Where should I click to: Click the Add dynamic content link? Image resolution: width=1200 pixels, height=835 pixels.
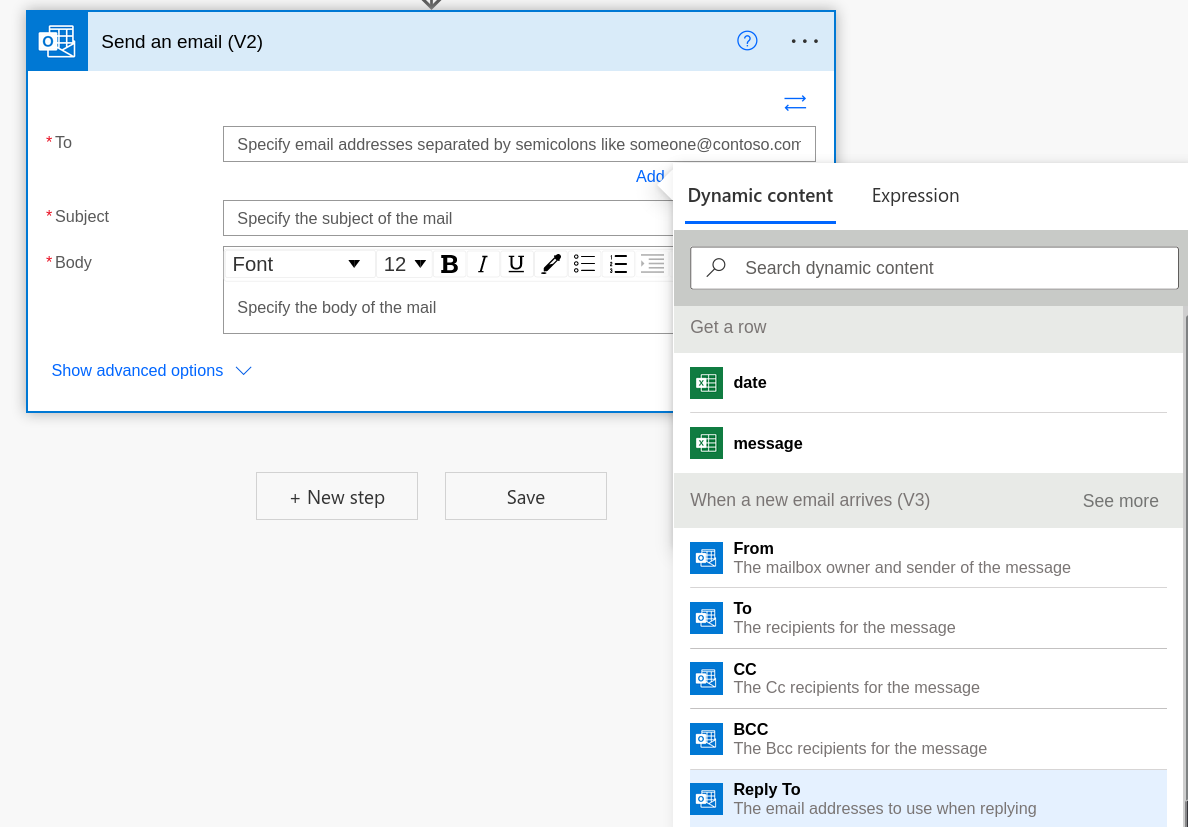(x=650, y=177)
